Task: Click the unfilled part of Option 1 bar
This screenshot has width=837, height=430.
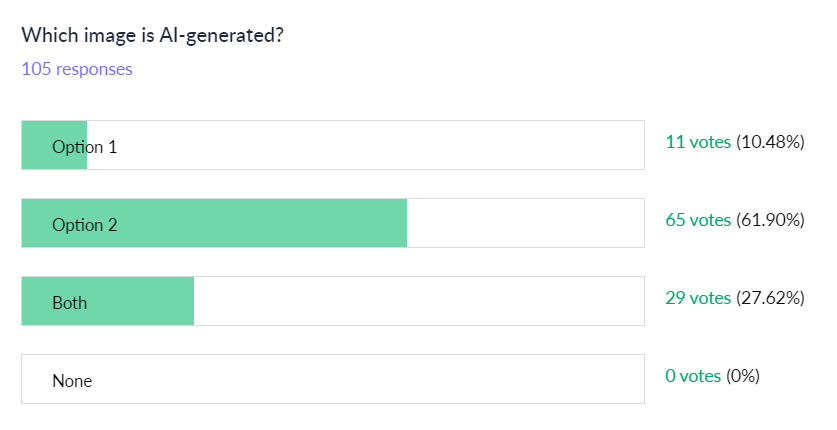Action: point(365,146)
